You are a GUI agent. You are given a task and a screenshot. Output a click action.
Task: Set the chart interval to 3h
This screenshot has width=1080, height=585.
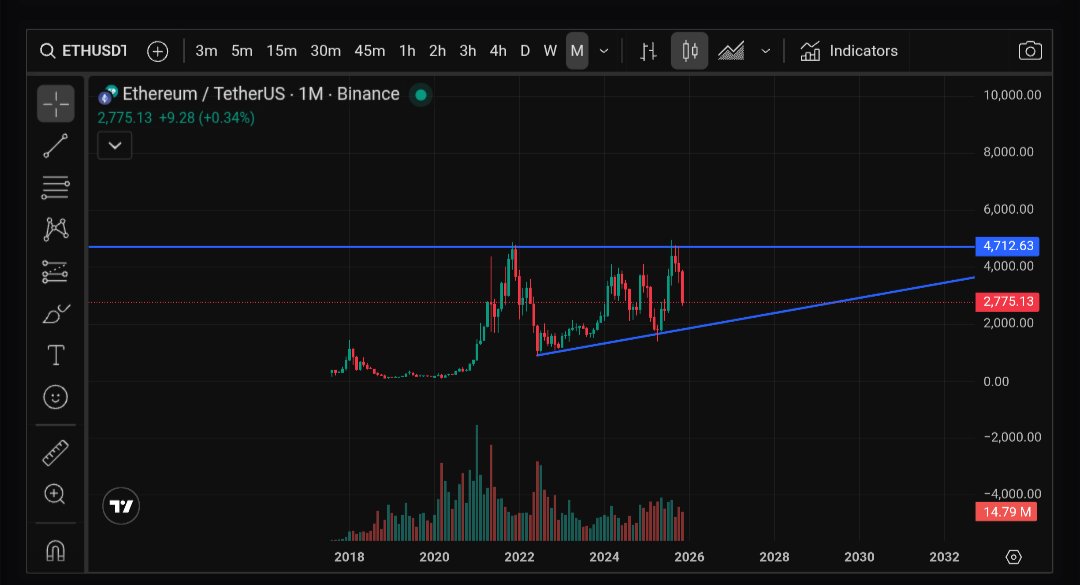click(468, 51)
